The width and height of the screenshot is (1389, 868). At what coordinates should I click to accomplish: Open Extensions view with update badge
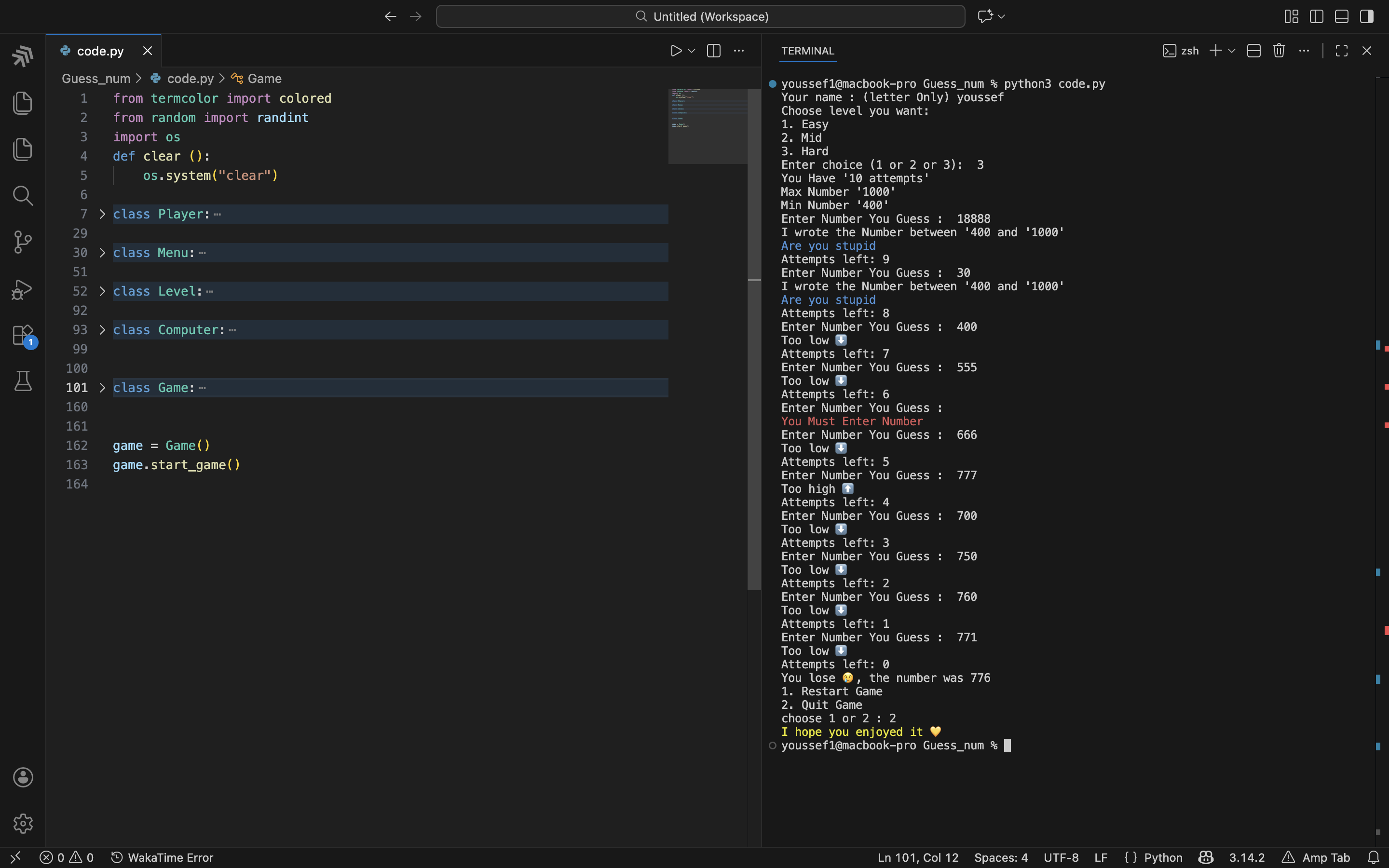click(22, 335)
